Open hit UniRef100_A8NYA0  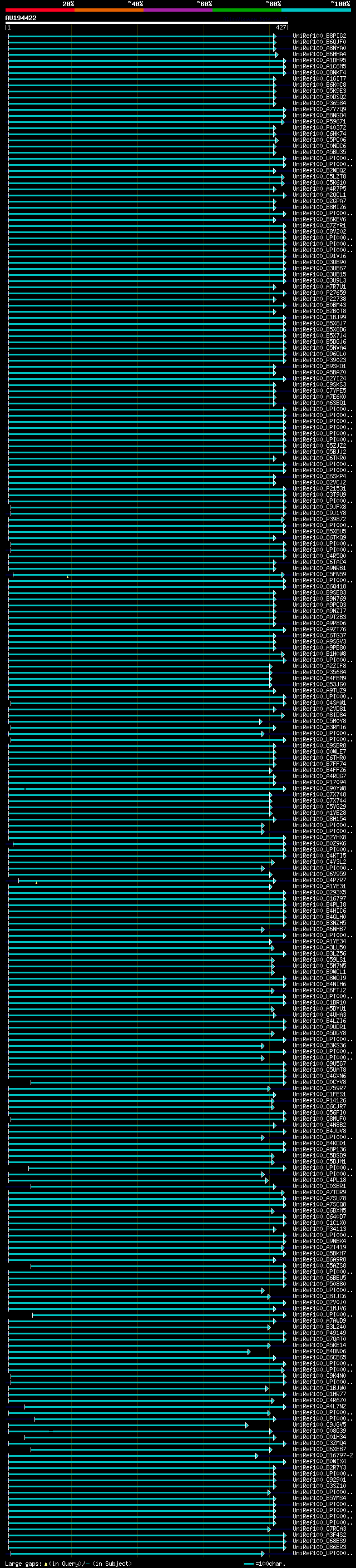(319, 48)
